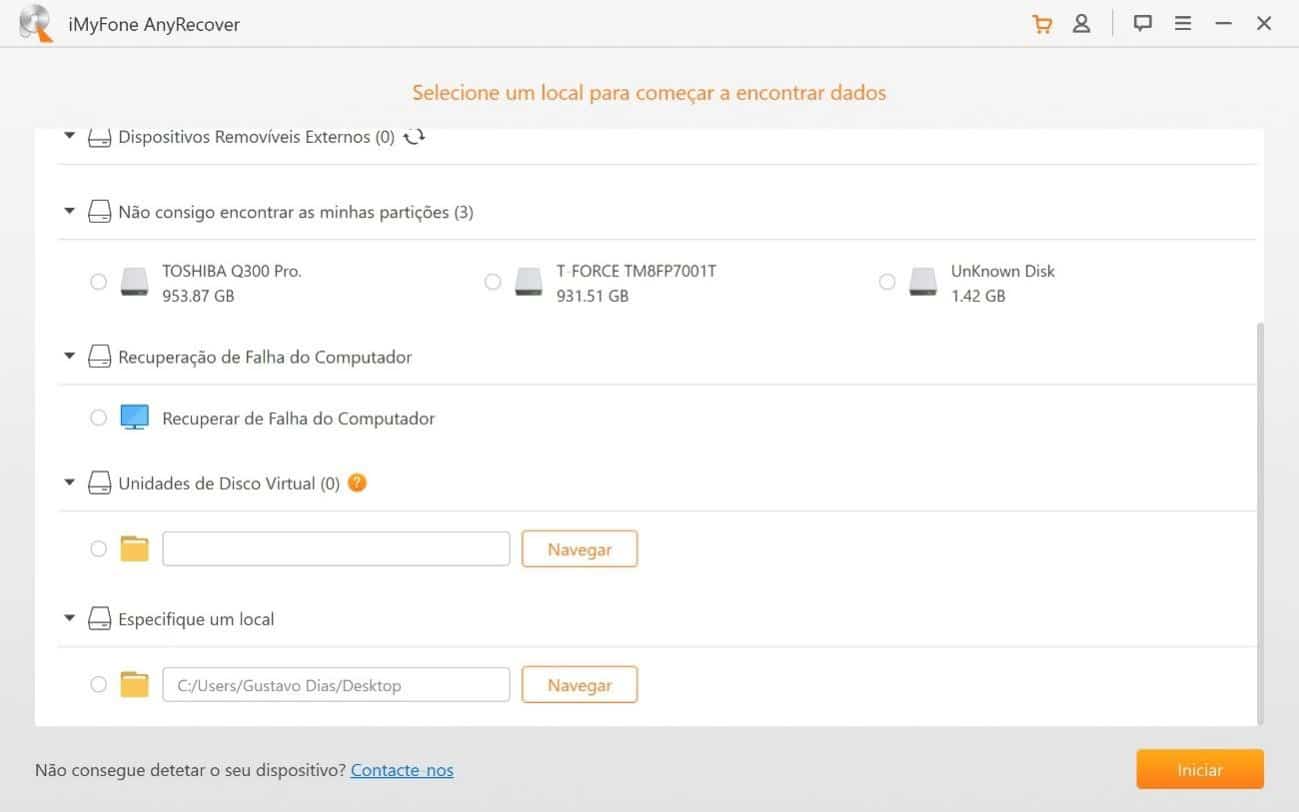Click the T-FORCE TM8FP7001T drive icon
1299x812 pixels.
click(529, 282)
